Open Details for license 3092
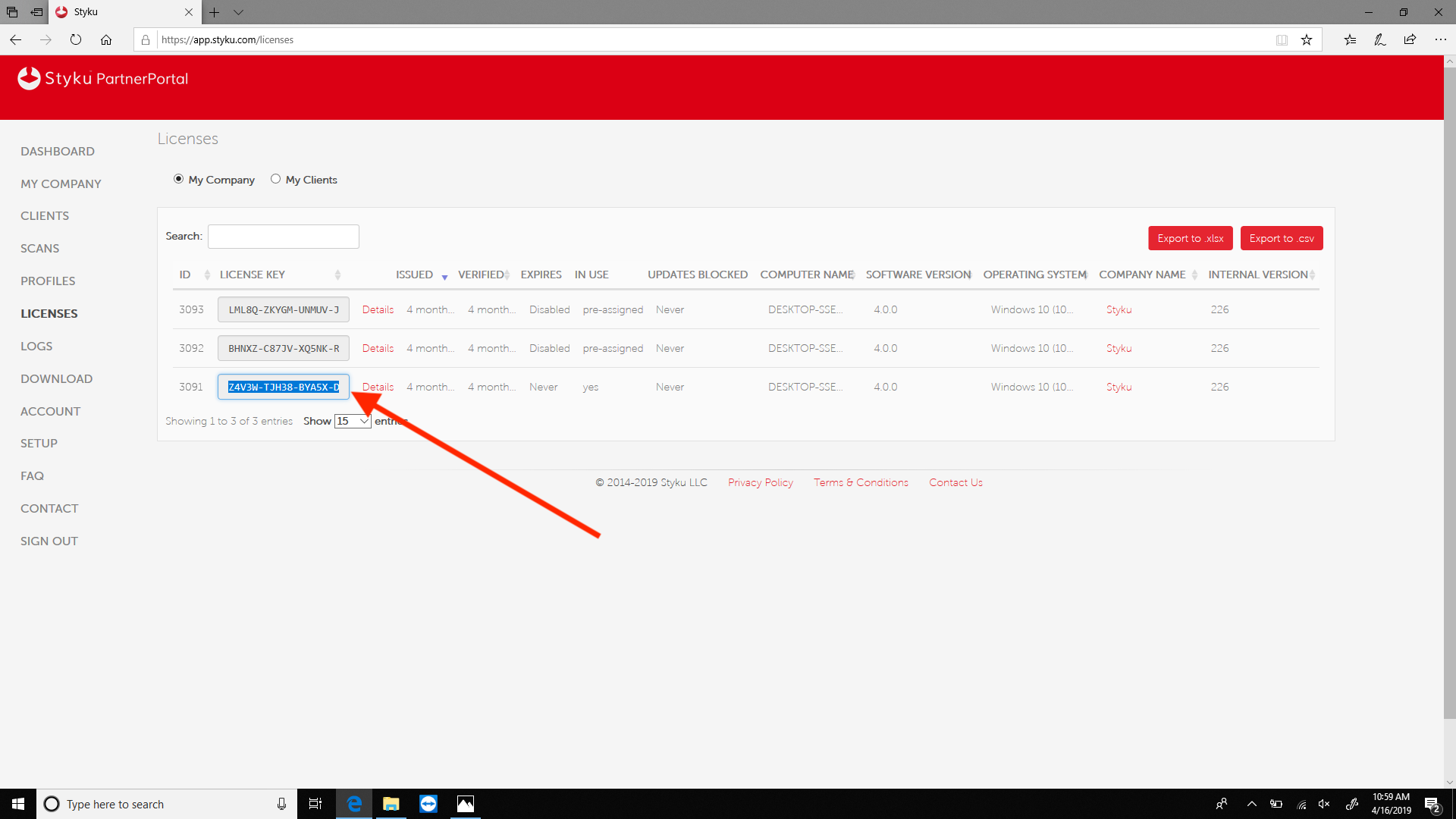 pos(378,348)
